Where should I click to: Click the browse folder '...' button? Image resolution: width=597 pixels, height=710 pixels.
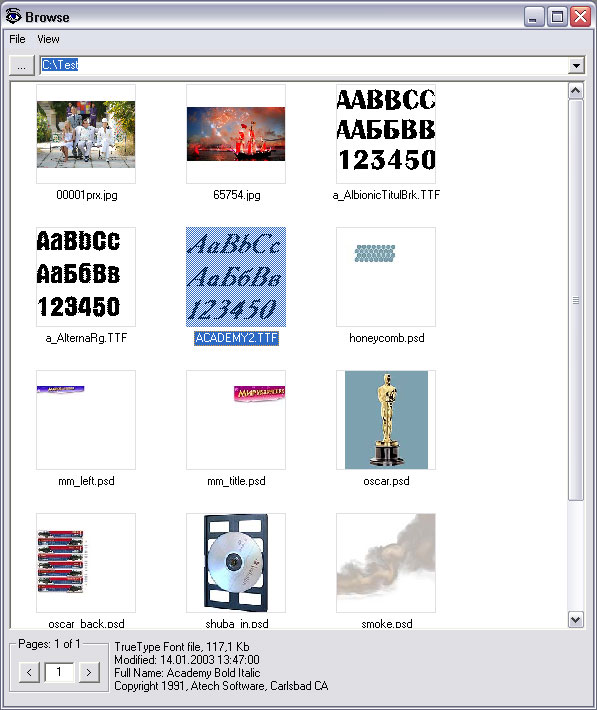pos(22,66)
